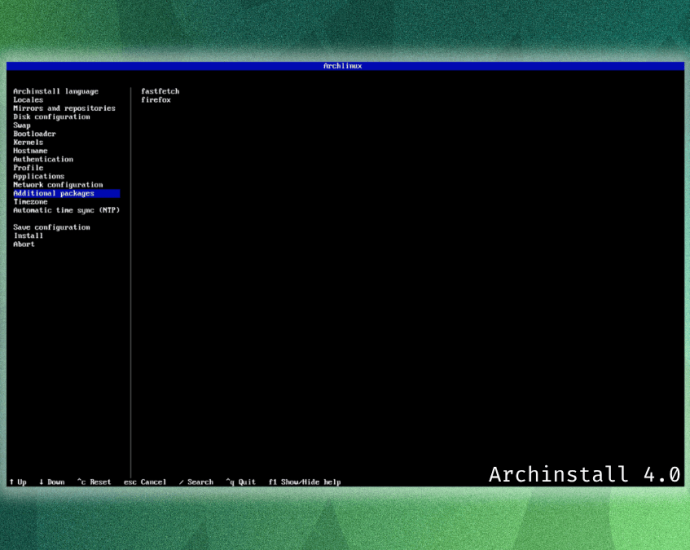Image resolution: width=690 pixels, height=550 pixels.
Task: Click the Abort option
Action: click(x=24, y=244)
